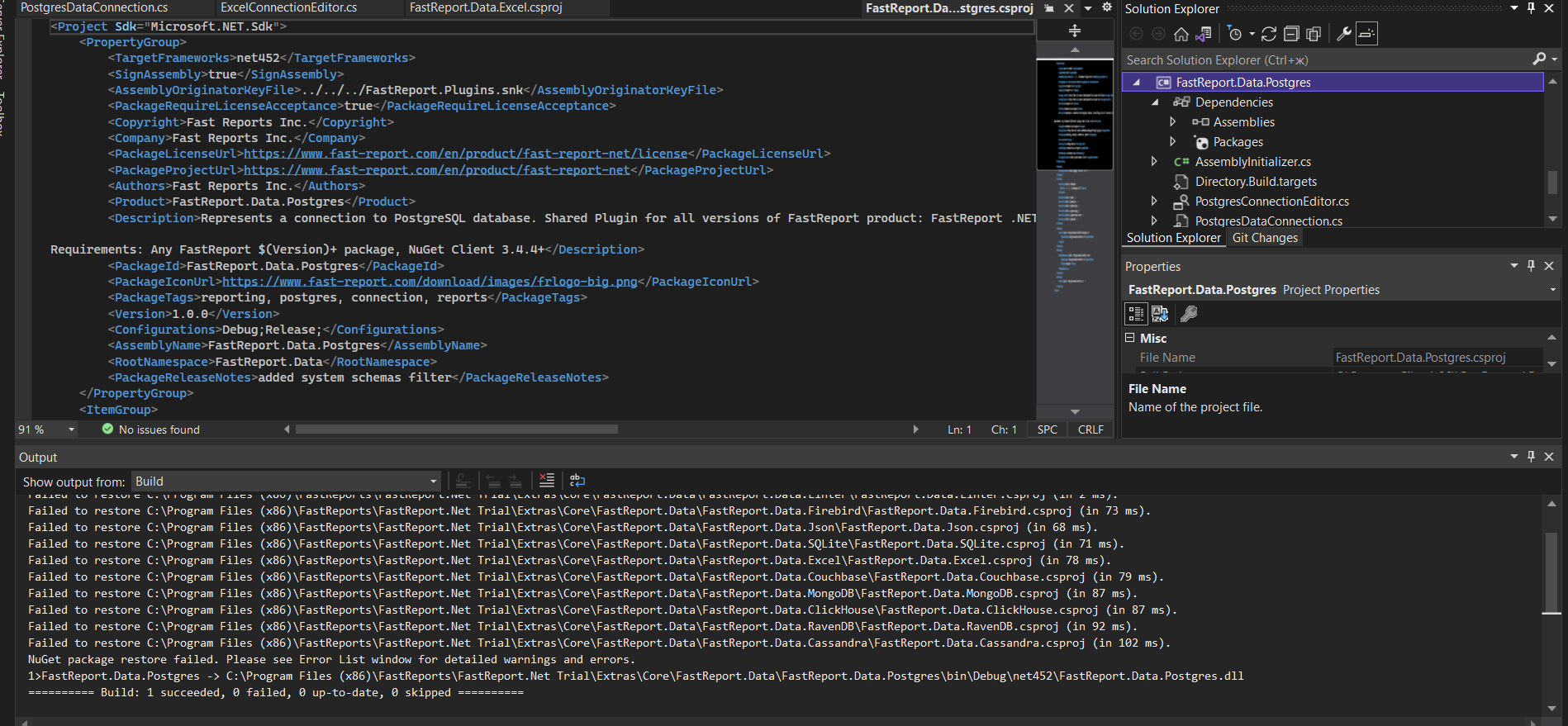Click the Search Solution Explorer field

tap(1328, 59)
